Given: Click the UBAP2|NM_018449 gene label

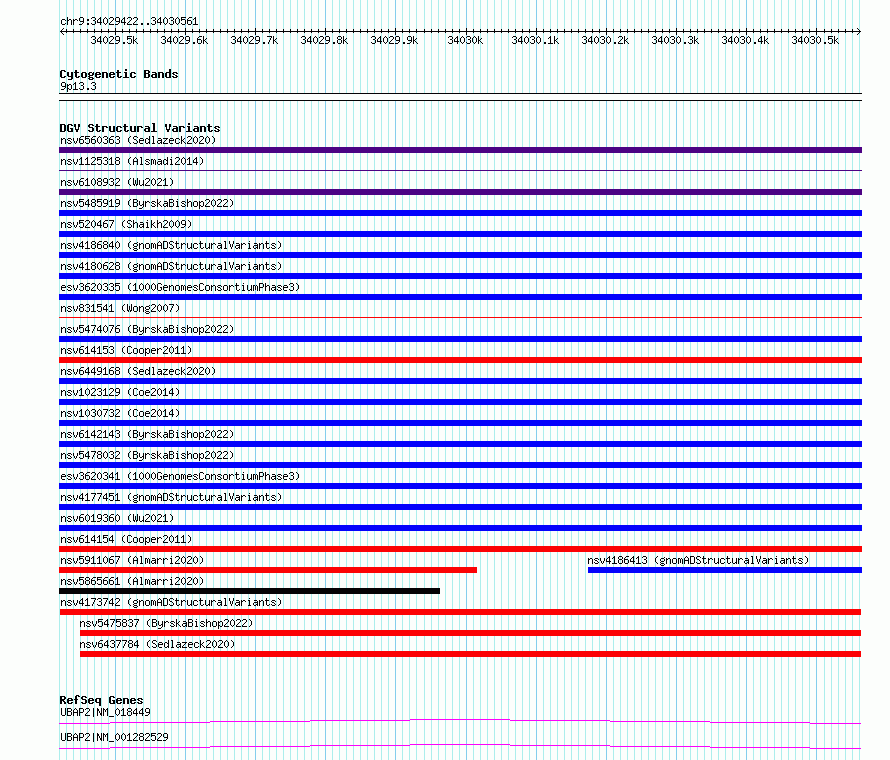Looking at the screenshot, I should [105, 712].
